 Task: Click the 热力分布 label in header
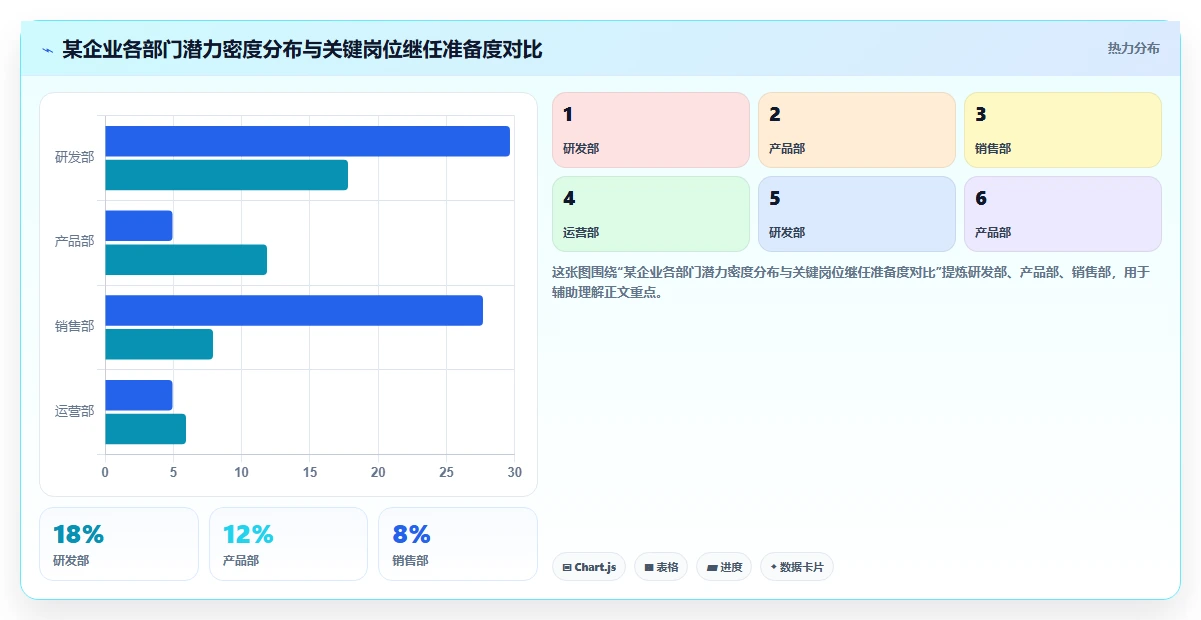point(1133,48)
